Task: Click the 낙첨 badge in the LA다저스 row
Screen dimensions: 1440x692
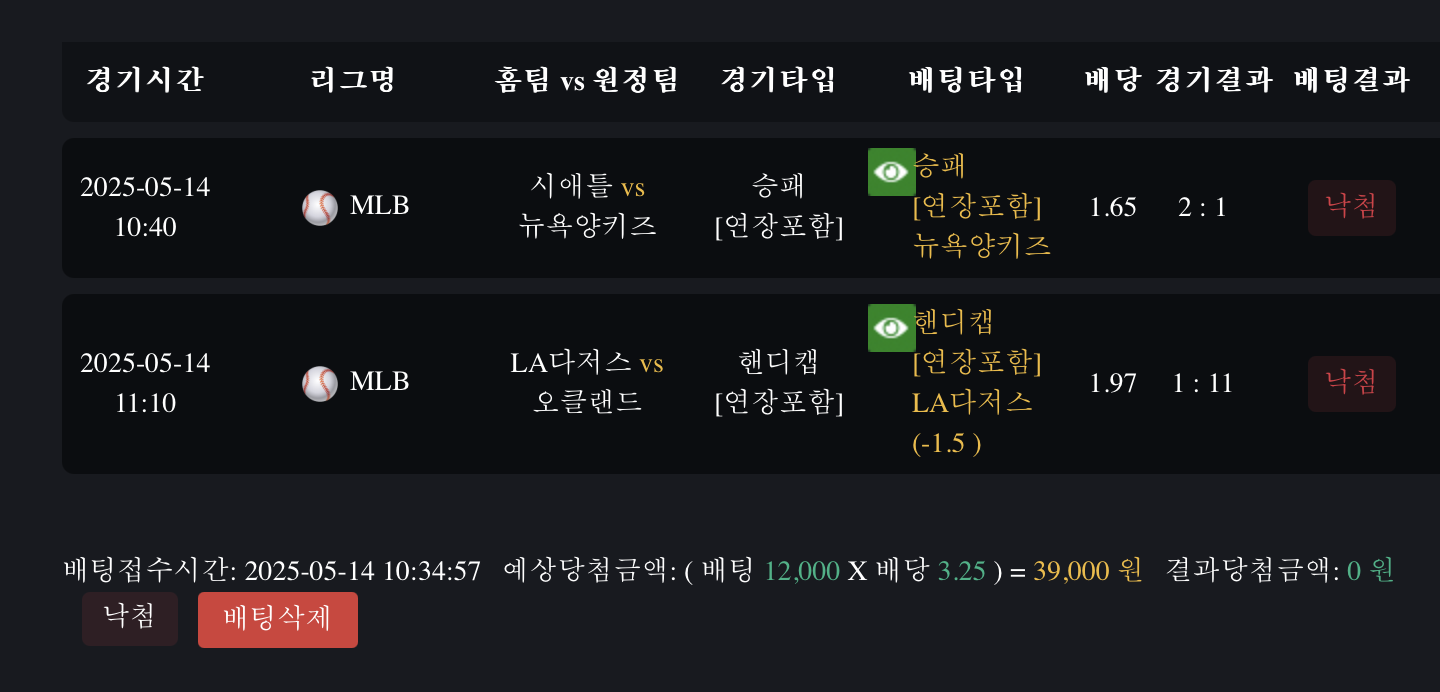Action: pyautogui.click(x=1351, y=384)
